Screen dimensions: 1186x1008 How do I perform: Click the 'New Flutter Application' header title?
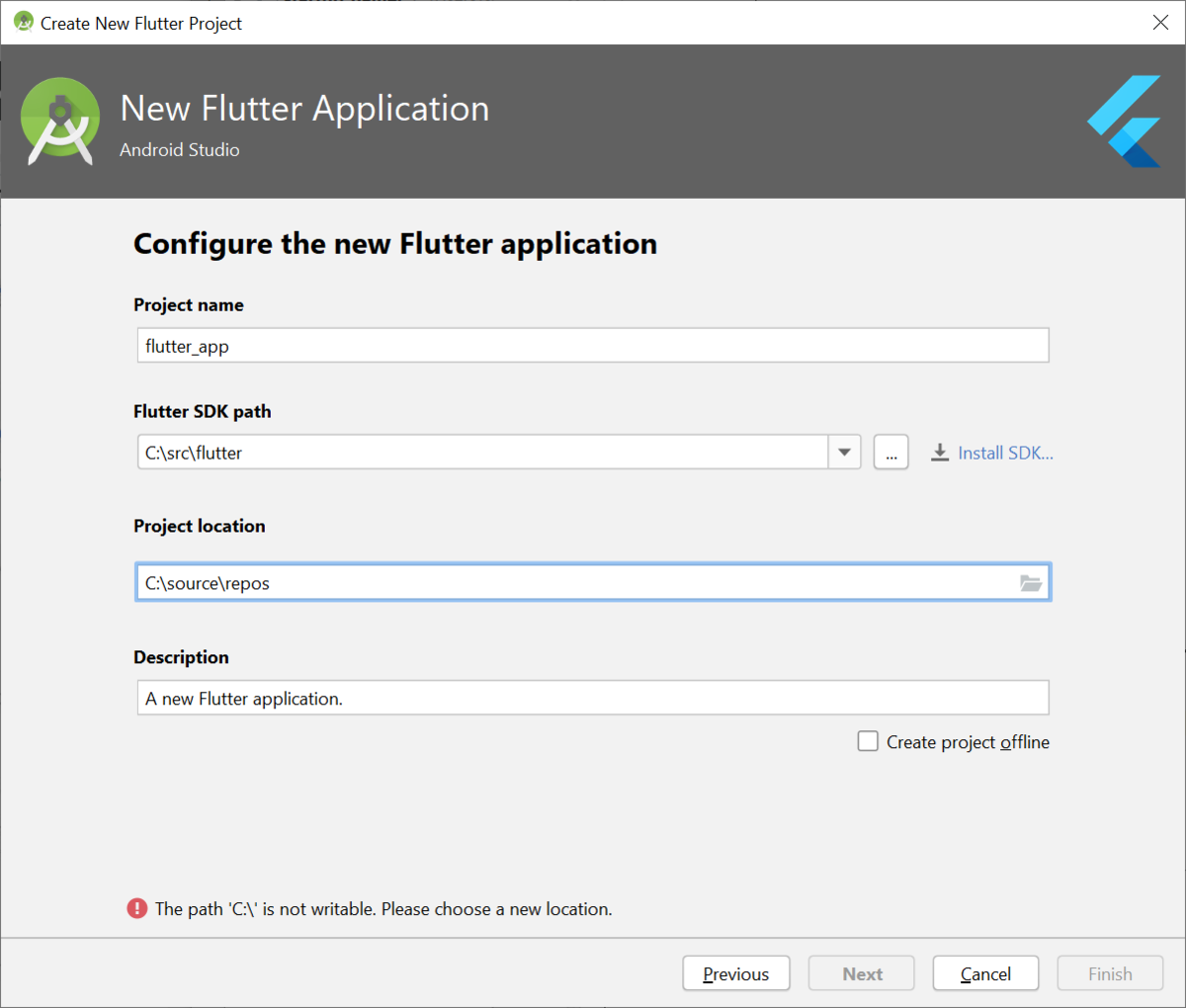pyautogui.click(x=304, y=108)
